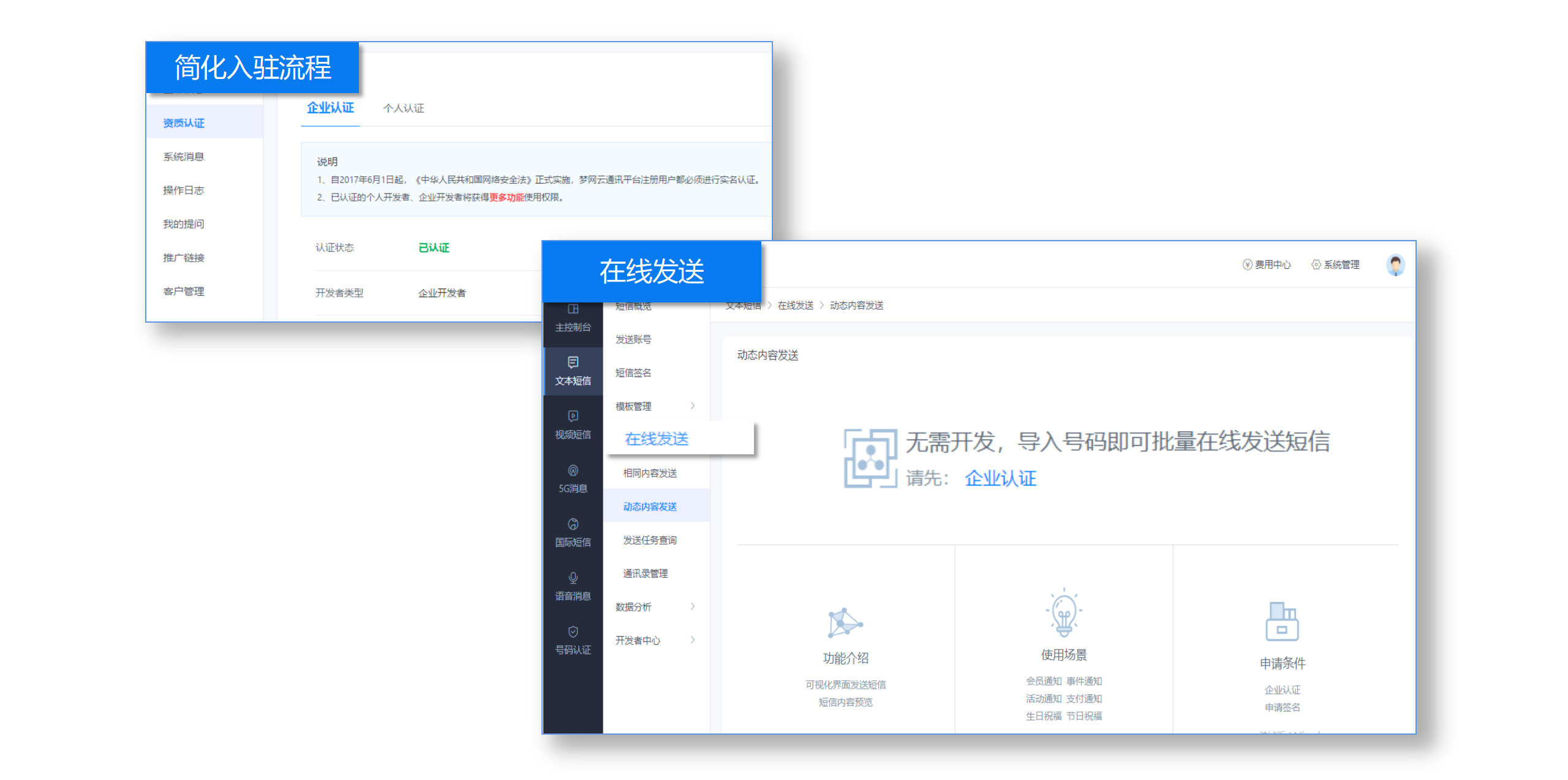
Task: Open the 文本短信 sidebar icon
Action: pos(573,362)
